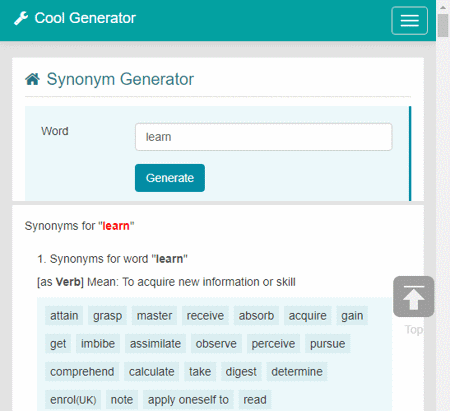Focus the Word input field containing learn
This screenshot has width=450, height=411.
pyautogui.click(x=263, y=137)
